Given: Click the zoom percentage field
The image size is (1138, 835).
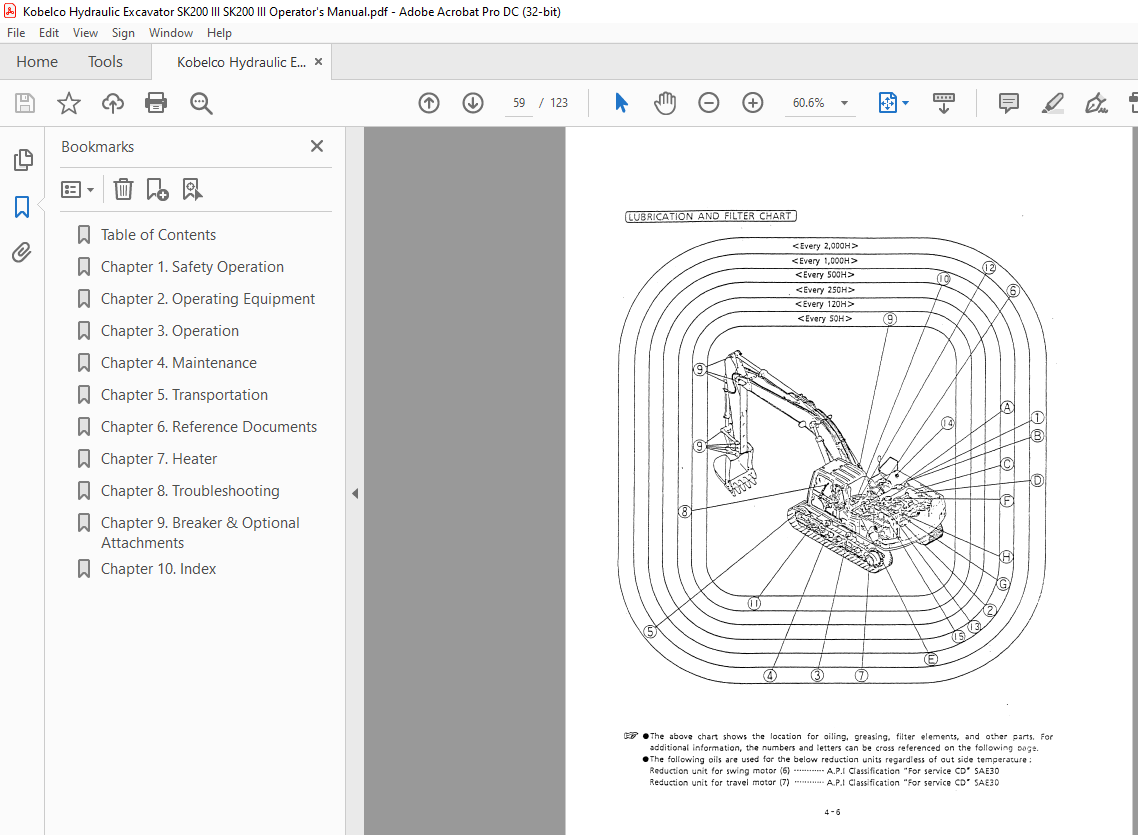Looking at the screenshot, I should coord(809,103).
